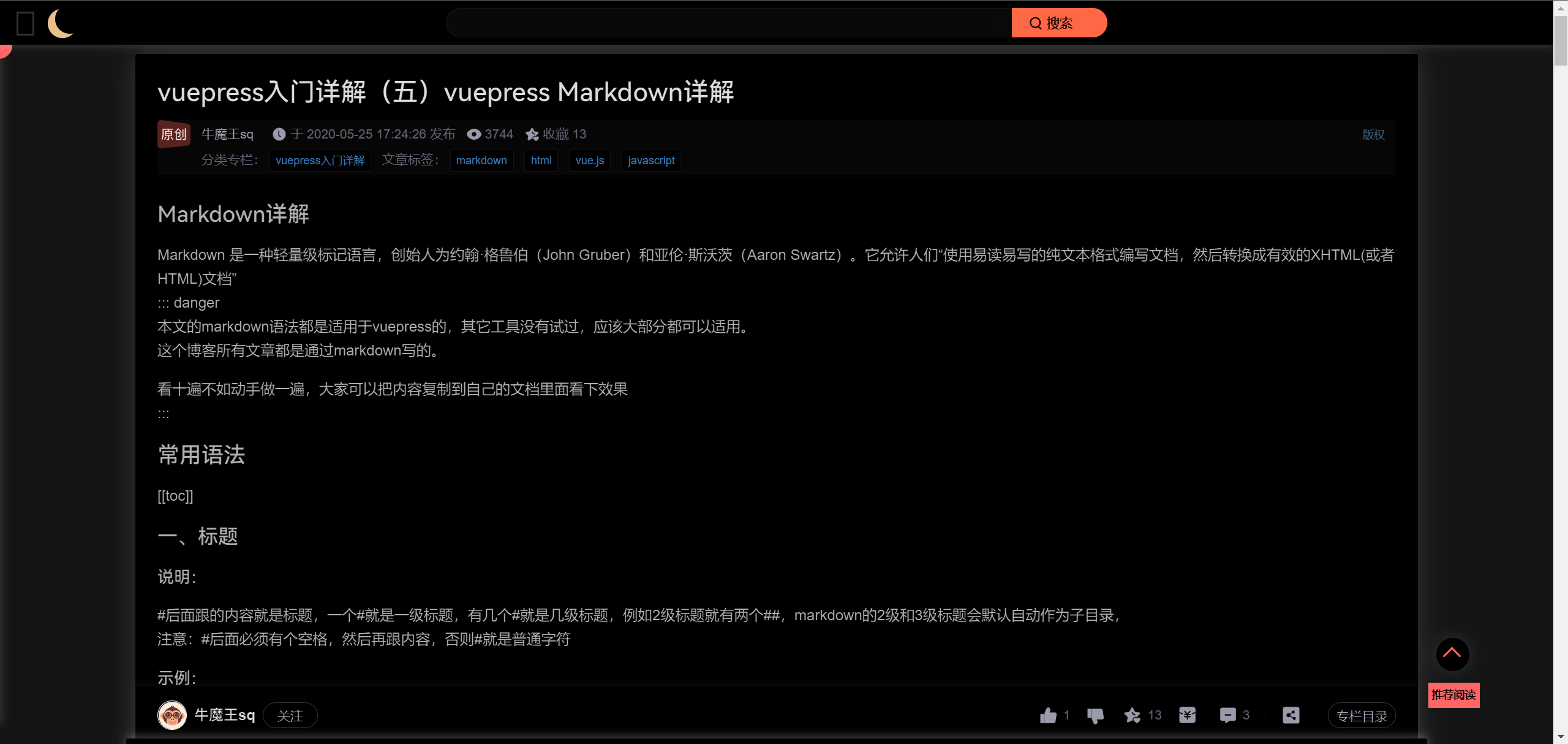Click the rectangle icon at top-left
Viewport: 1568px width, 744px height.
tap(25, 24)
